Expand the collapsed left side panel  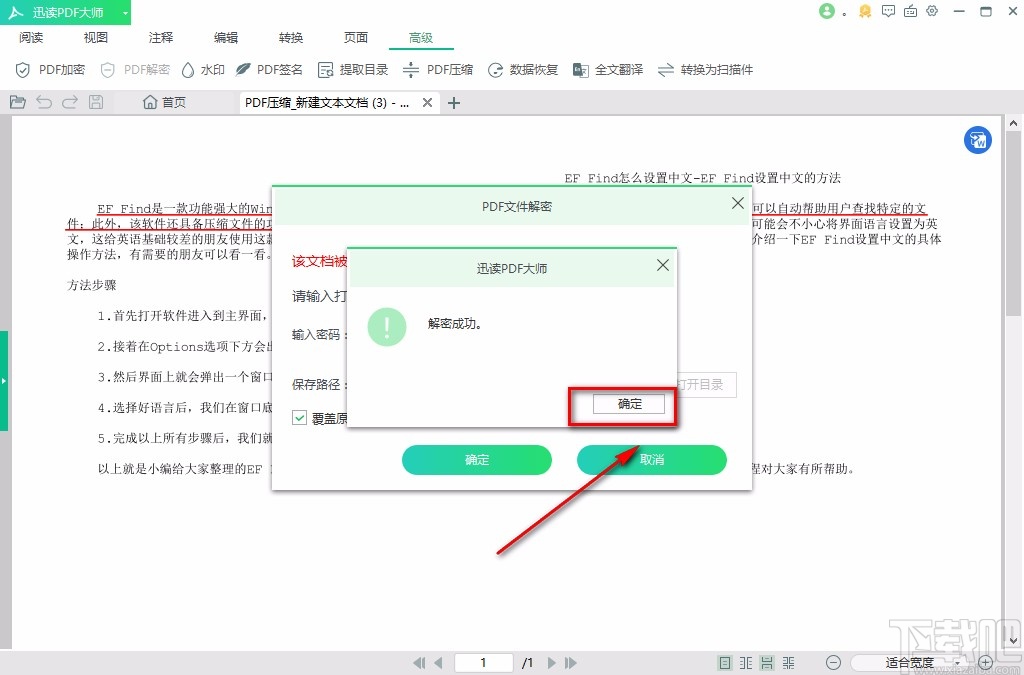(5, 380)
